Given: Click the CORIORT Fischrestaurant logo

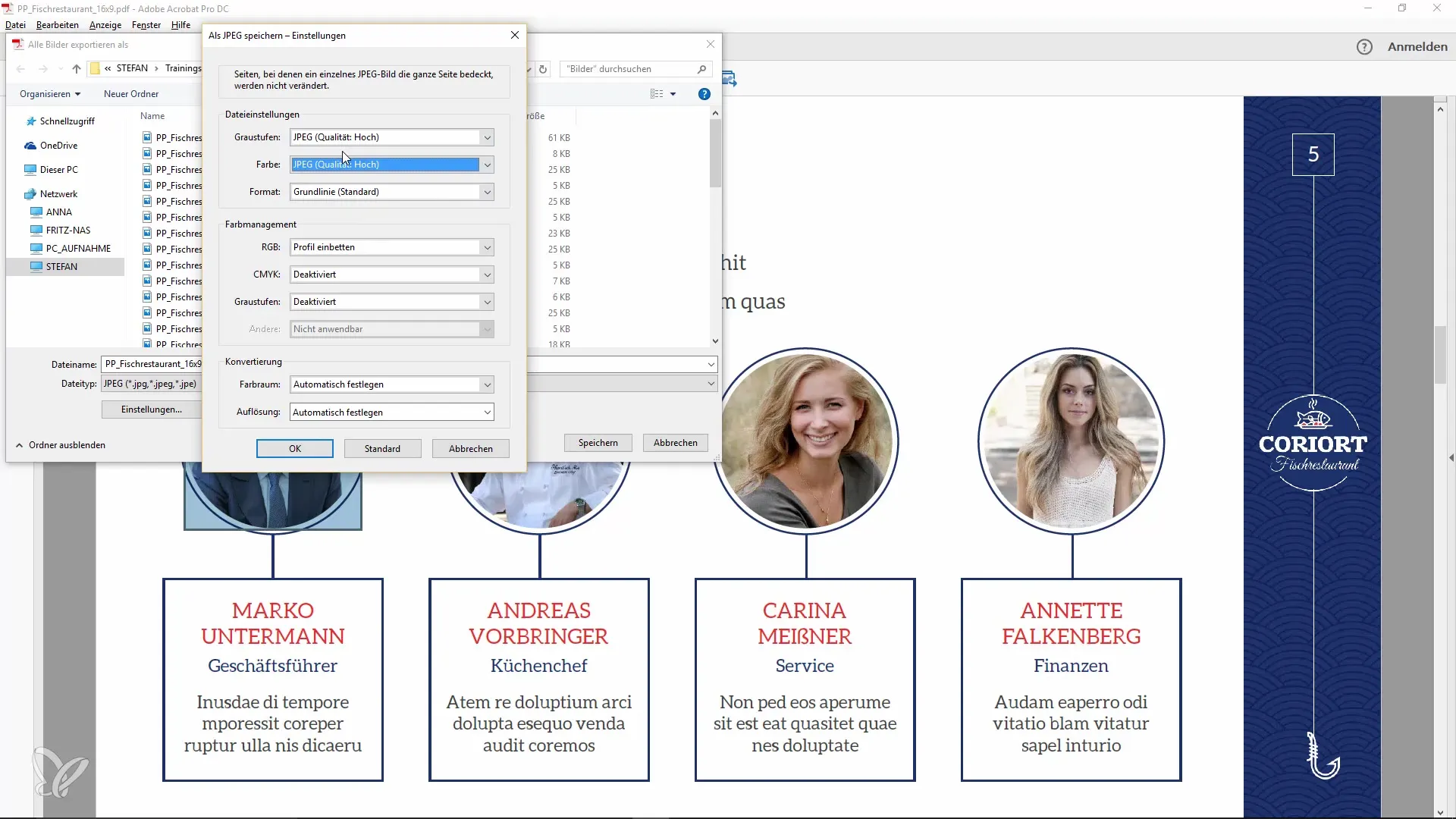Looking at the screenshot, I should [1313, 444].
